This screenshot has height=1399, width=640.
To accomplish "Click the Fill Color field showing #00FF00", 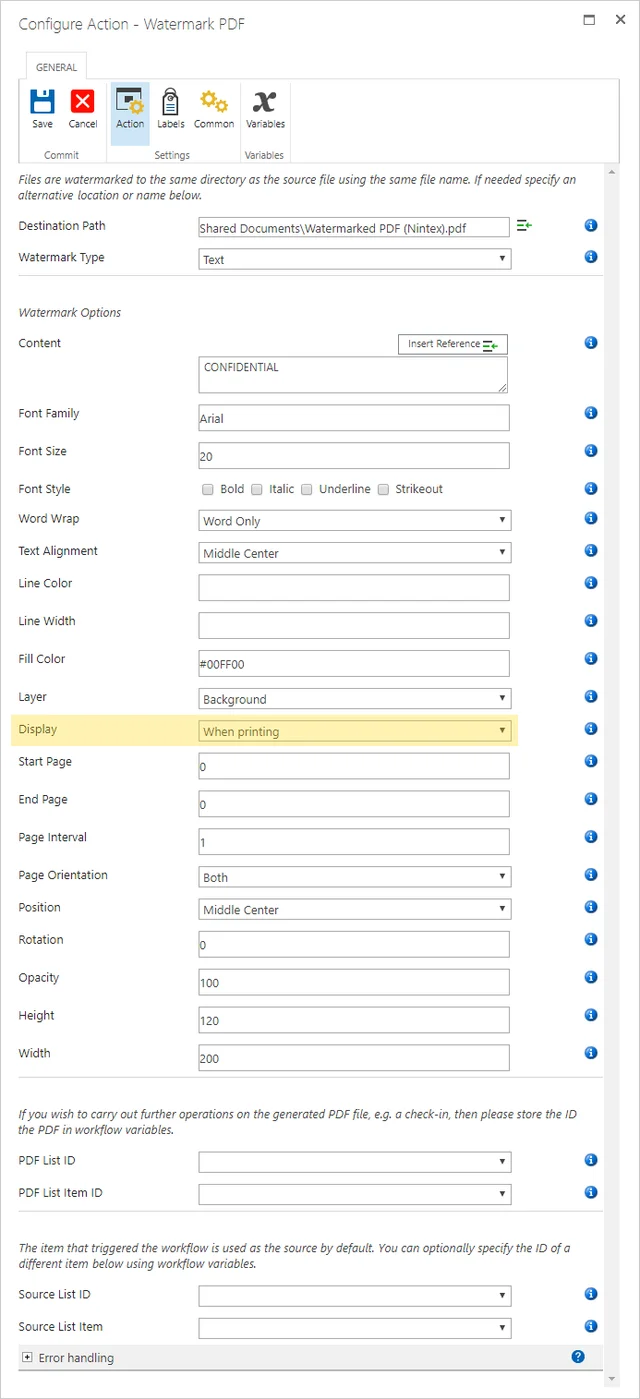I will (x=355, y=662).
